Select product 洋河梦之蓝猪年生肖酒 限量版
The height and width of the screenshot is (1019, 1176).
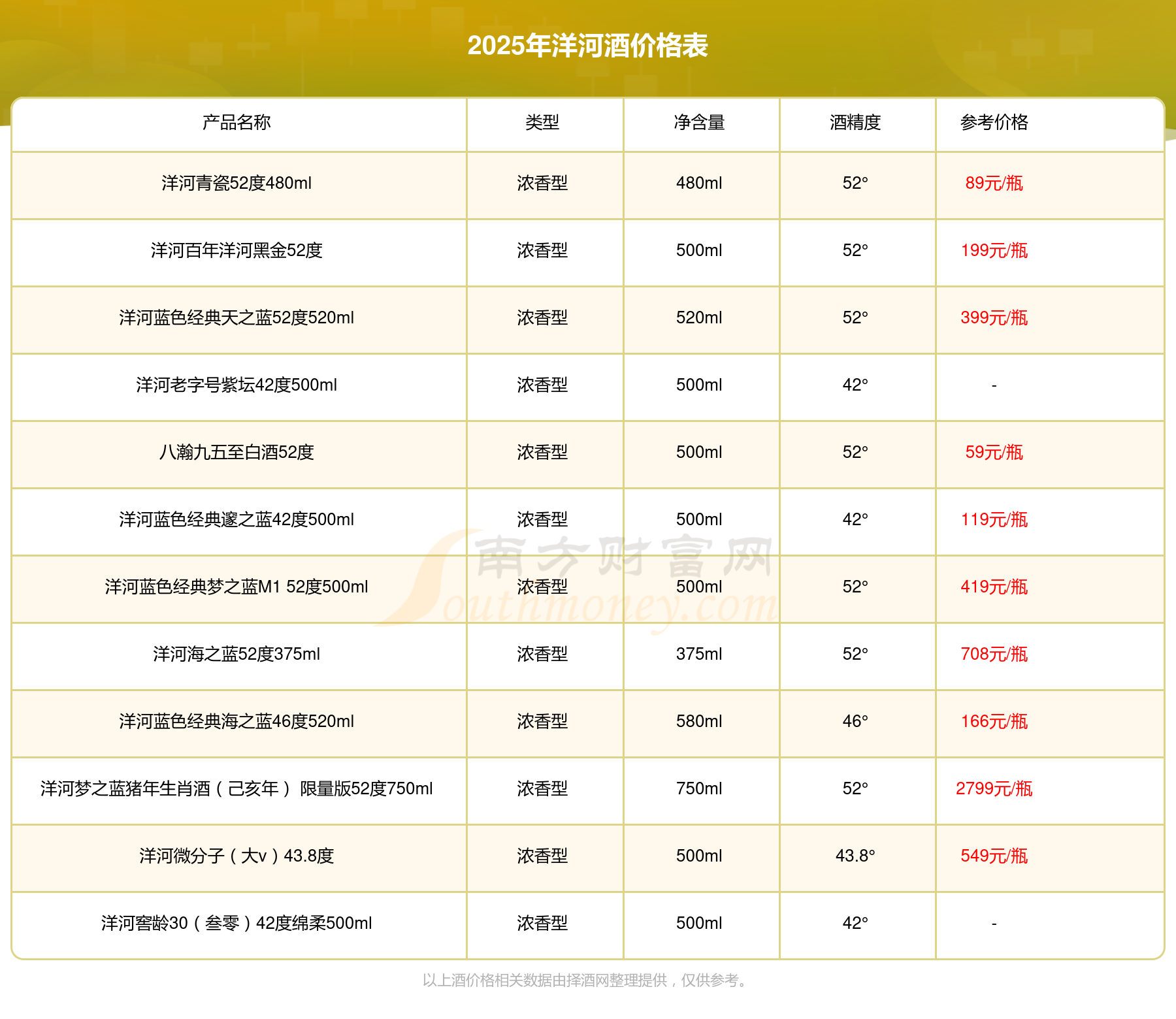coord(237,788)
